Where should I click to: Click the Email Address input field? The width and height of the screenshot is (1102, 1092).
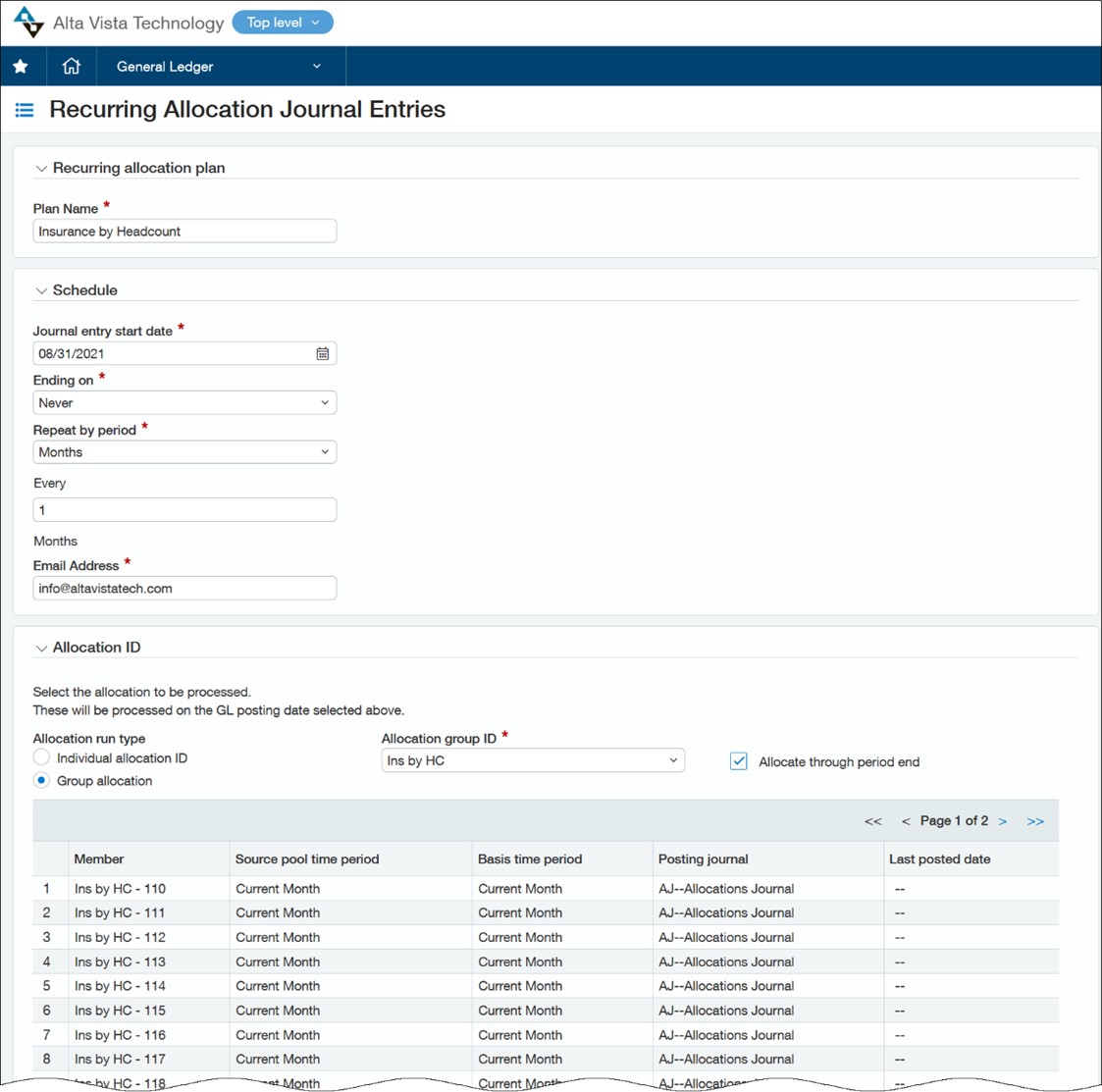point(184,588)
